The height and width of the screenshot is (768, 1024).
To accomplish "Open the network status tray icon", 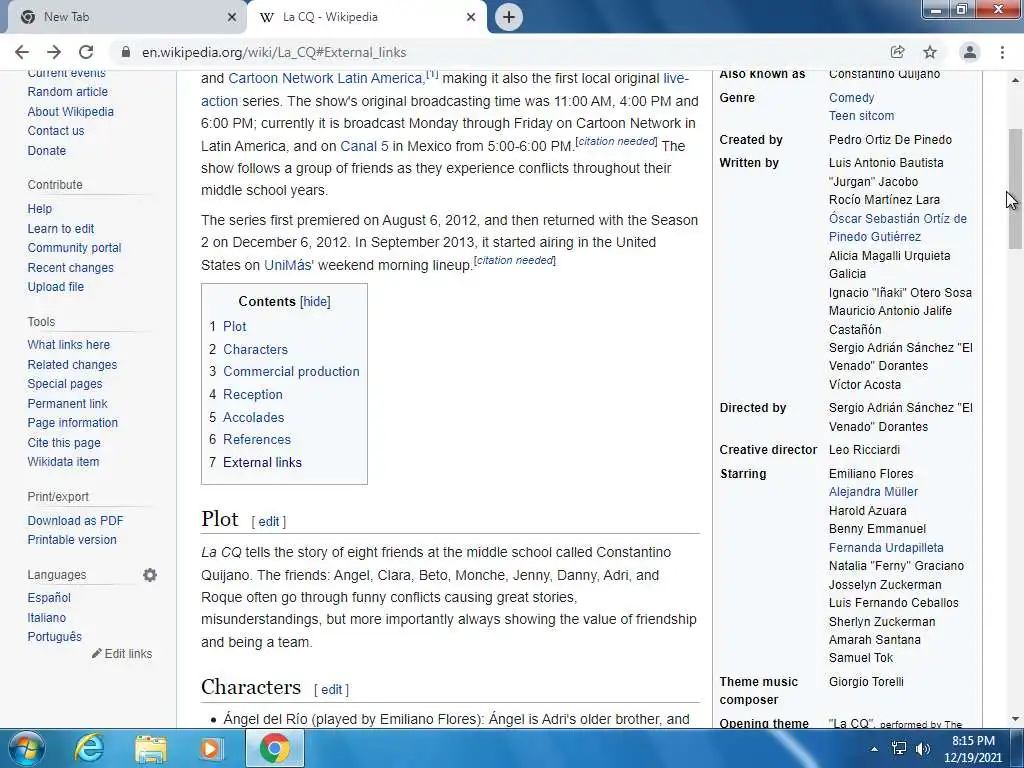I will [x=899, y=749].
